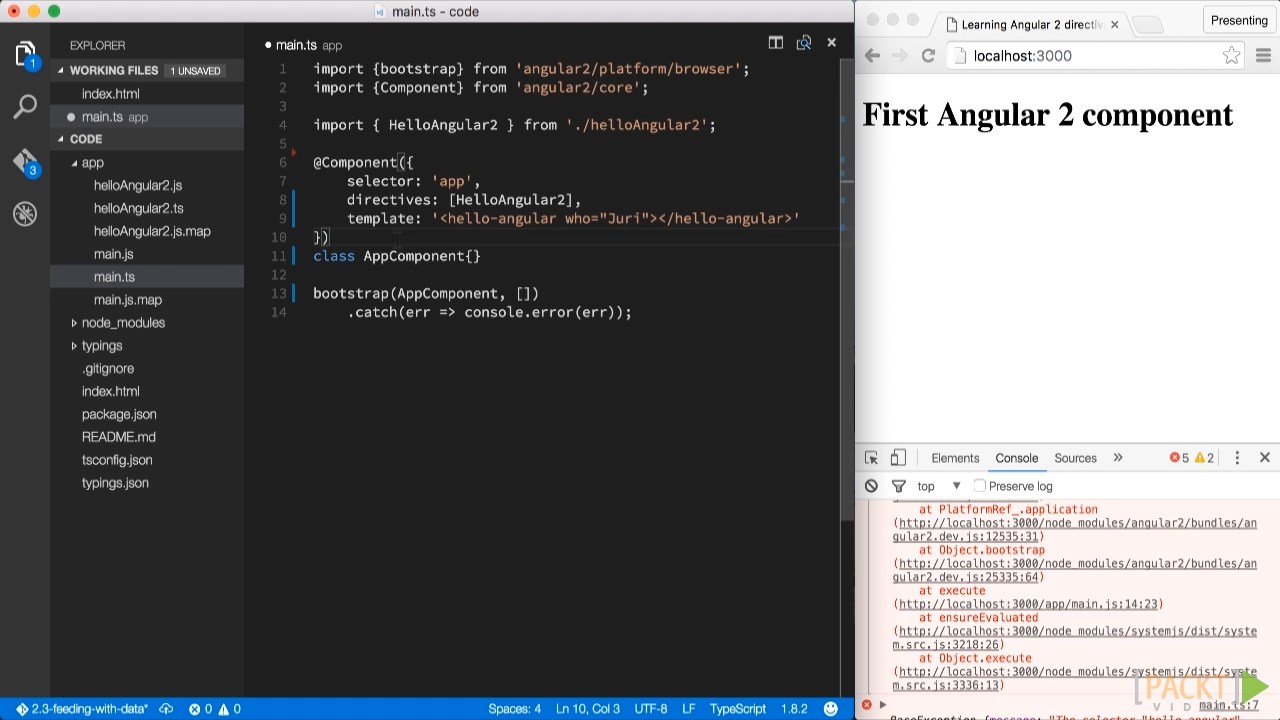Switch to the Sources tab in DevTools
Viewport: 1280px width, 720px height.
[x=1075, y=458]
